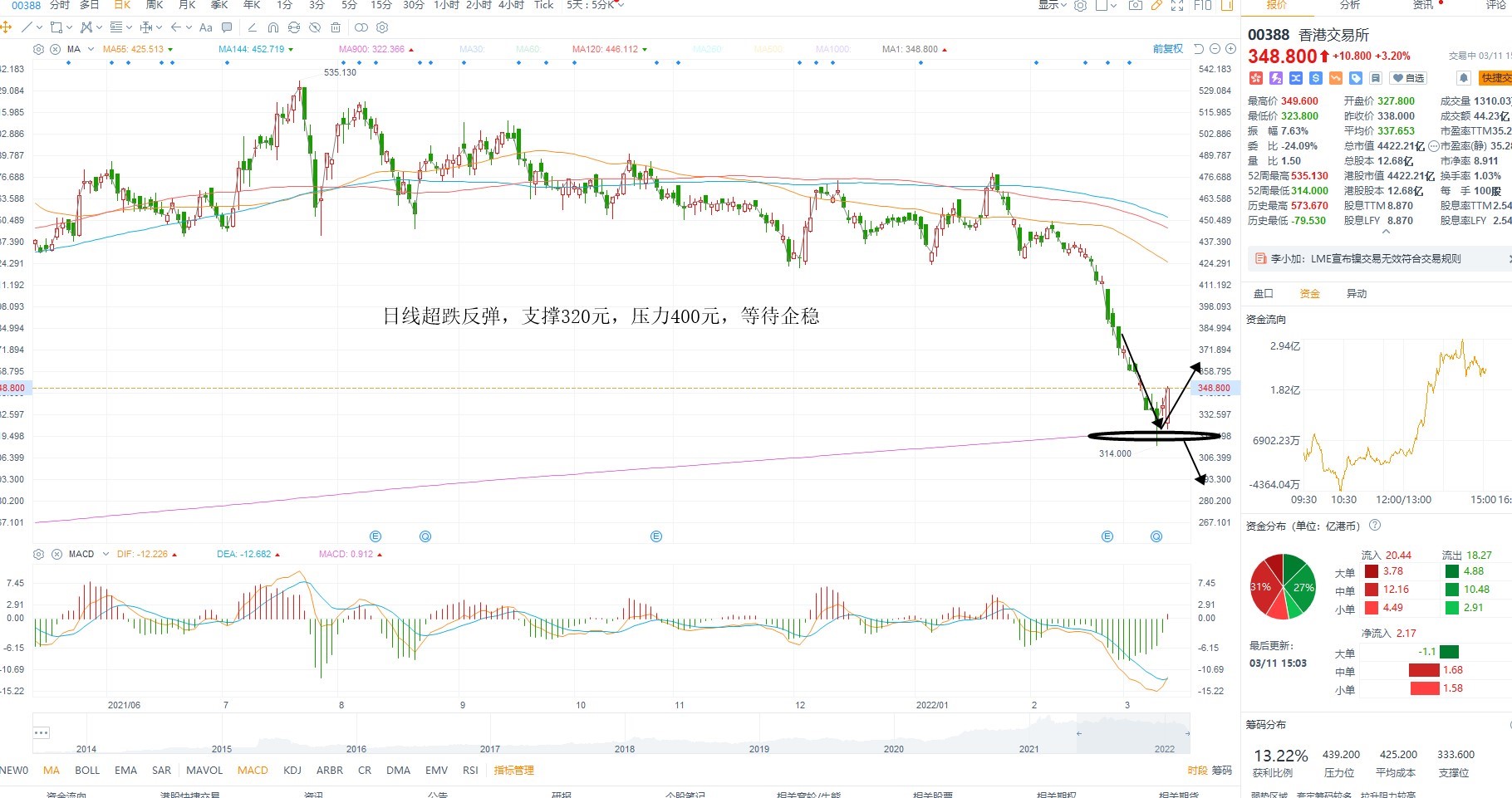
Task: Zoom in chart with plus icon
Action: (1230, 49)
